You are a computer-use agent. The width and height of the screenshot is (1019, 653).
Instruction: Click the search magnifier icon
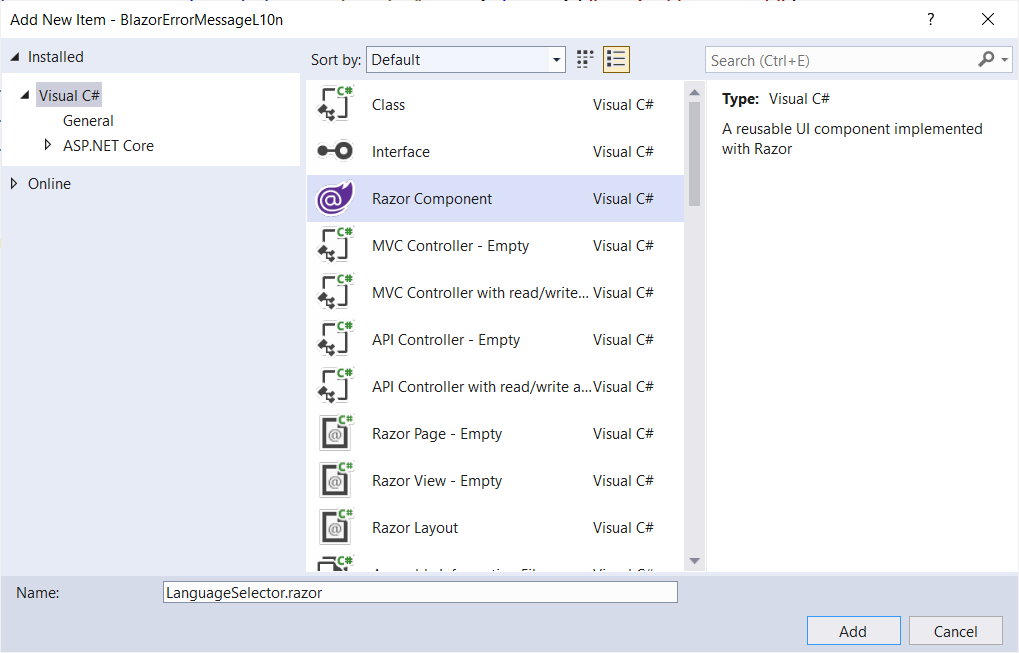(x=986, y=60)
